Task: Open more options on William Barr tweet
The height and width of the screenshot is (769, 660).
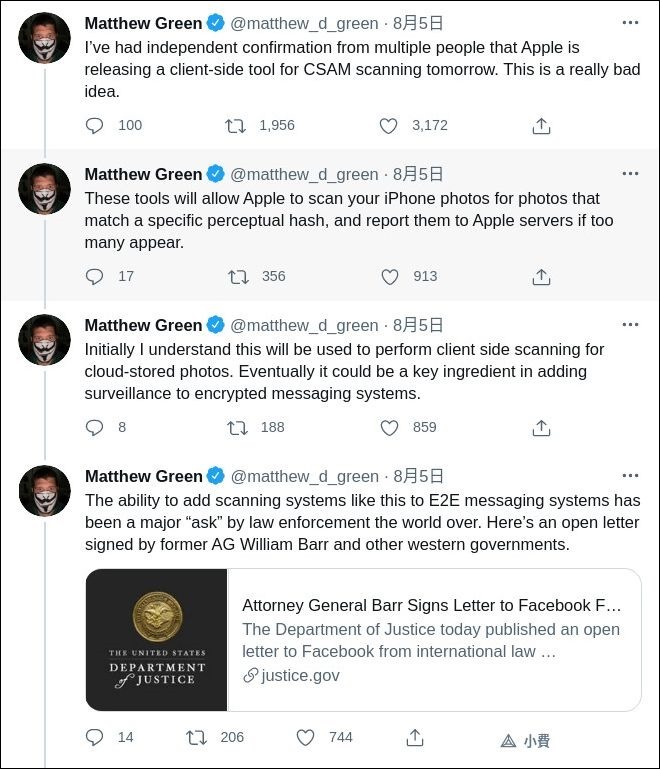Action: 630,476
